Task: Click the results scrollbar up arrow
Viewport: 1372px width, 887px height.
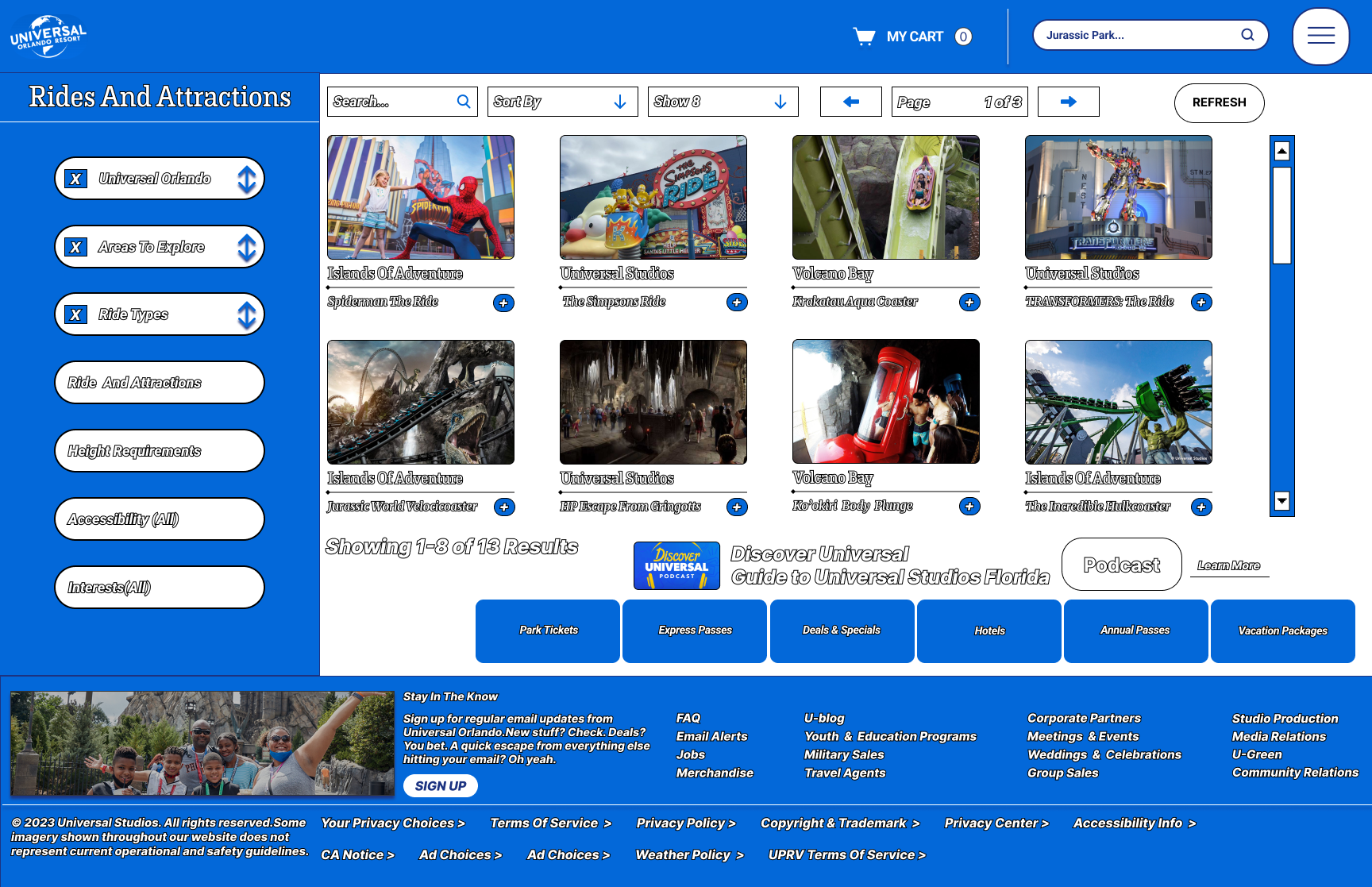Action: (1281, 151)
